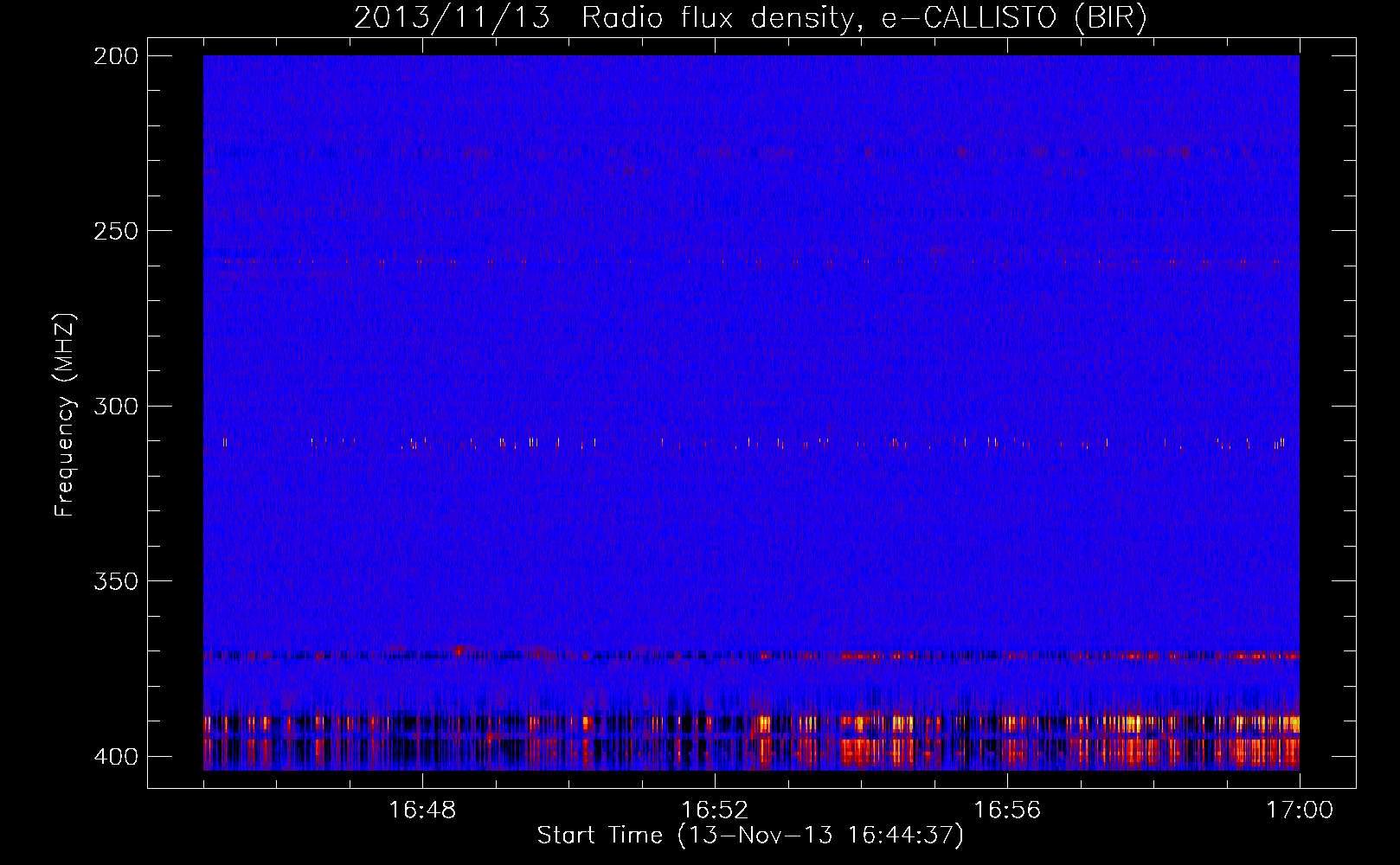Click the 400 frequency tick label
This screenshot has width=1400, height=865.
tap(116, 757)
